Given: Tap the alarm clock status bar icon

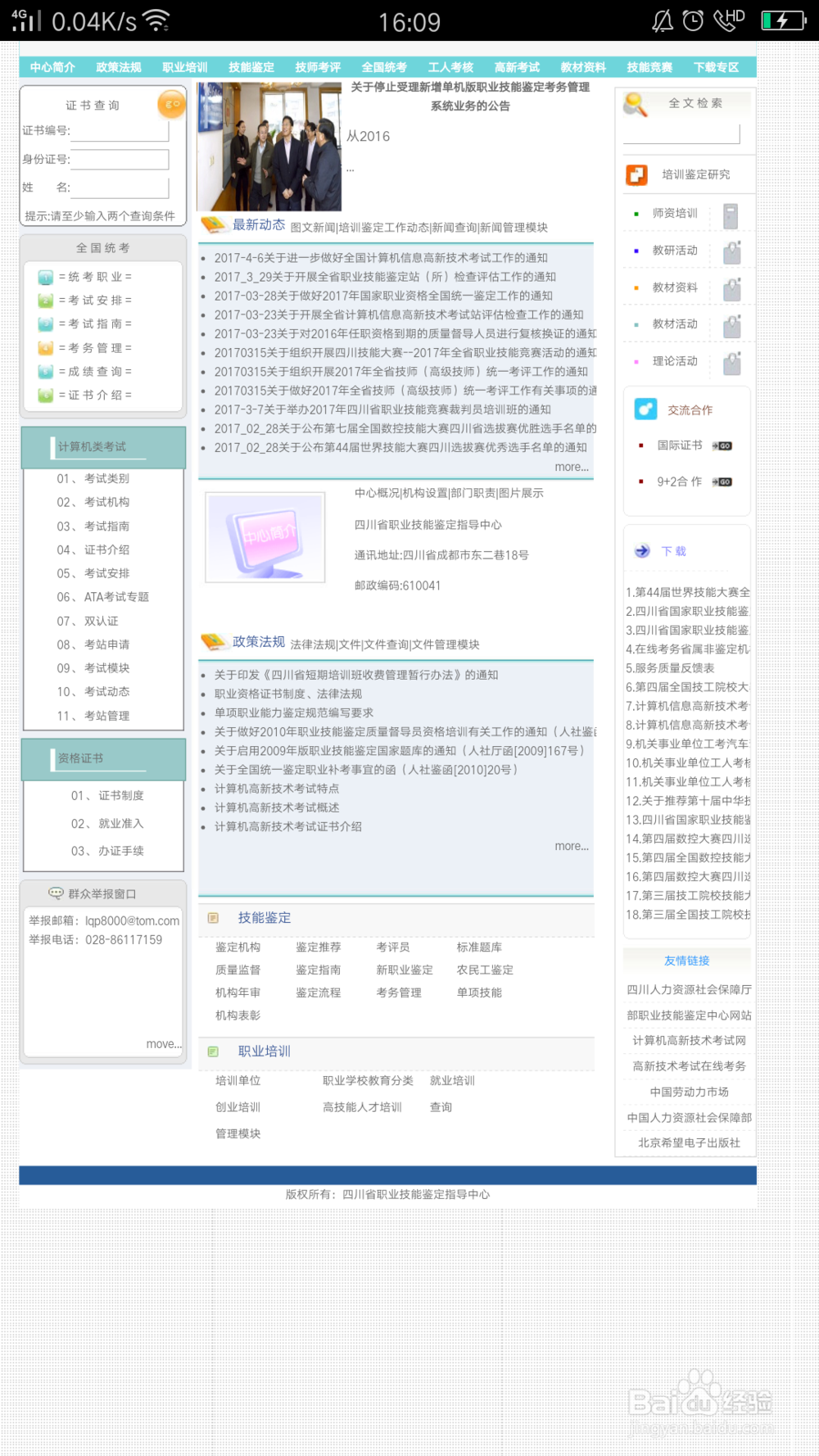Looking at the screenshot, I should (x=693, y=20).
